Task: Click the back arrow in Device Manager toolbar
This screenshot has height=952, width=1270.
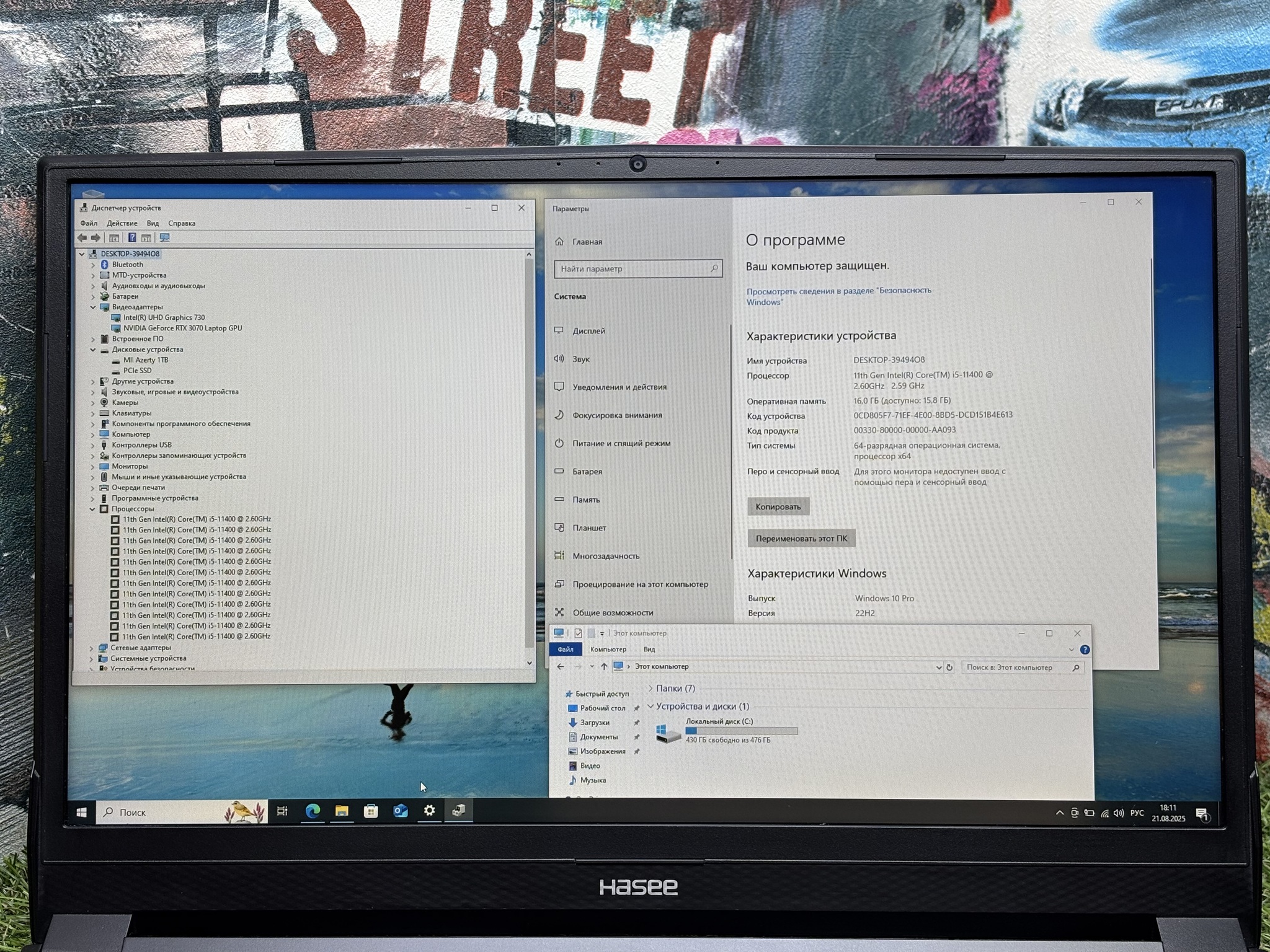Action: 82,238
